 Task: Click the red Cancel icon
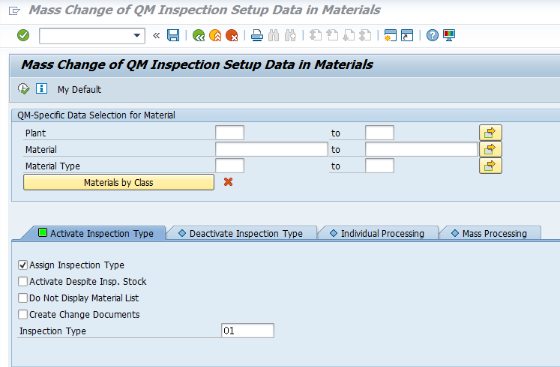click(x=232, y=35)
